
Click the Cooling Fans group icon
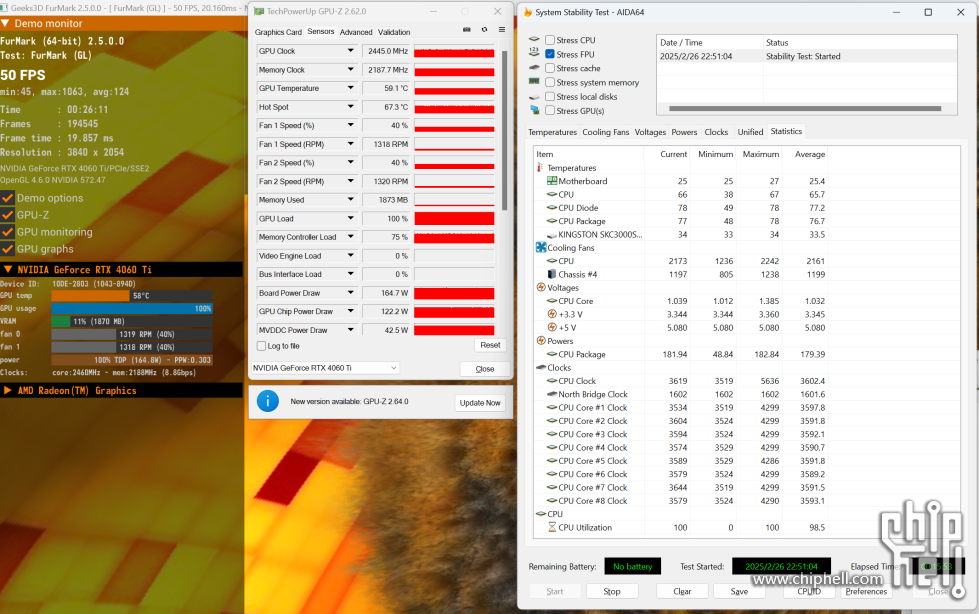(x=541, y=247)
